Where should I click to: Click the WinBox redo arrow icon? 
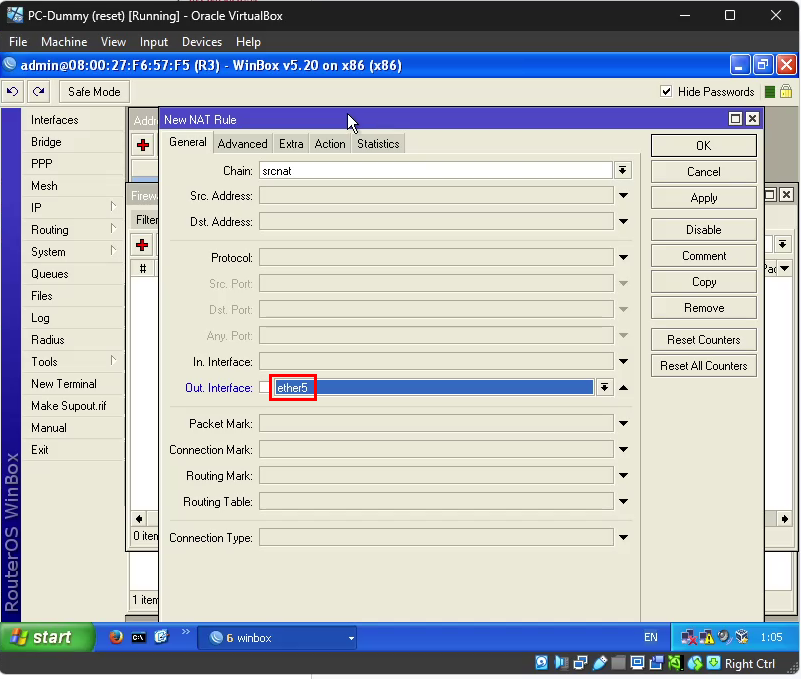click(x=38, y=91)
